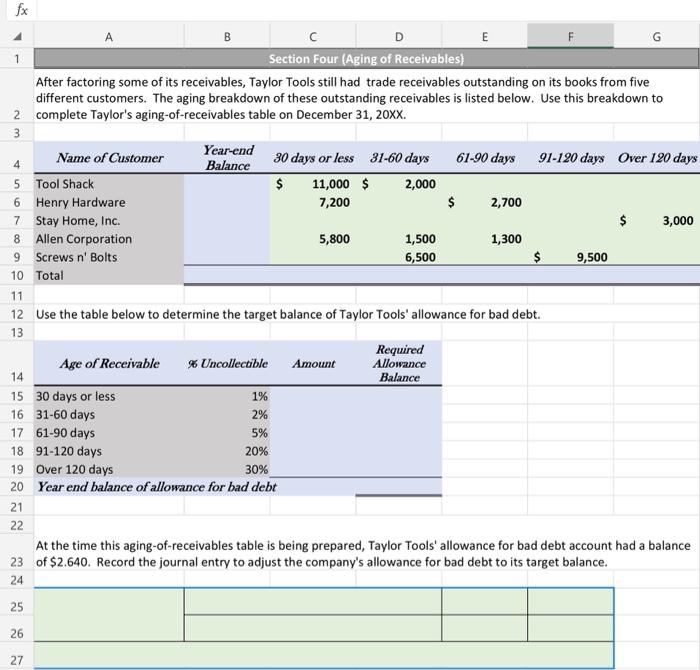Click the row 23 journal entry instruction text
Image resolution: width=700 pixels, height=670 pixels.
[363, 553]
